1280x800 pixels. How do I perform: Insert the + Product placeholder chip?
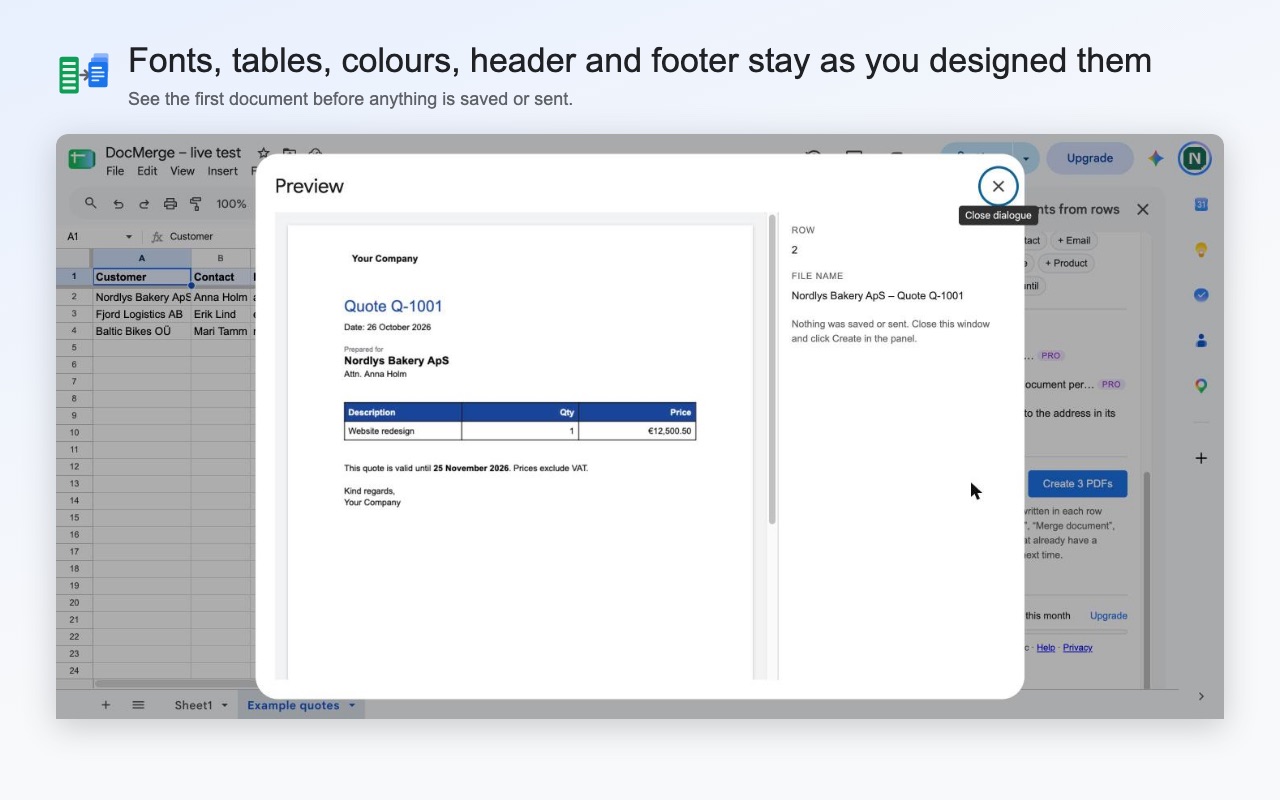(1066, 263)
